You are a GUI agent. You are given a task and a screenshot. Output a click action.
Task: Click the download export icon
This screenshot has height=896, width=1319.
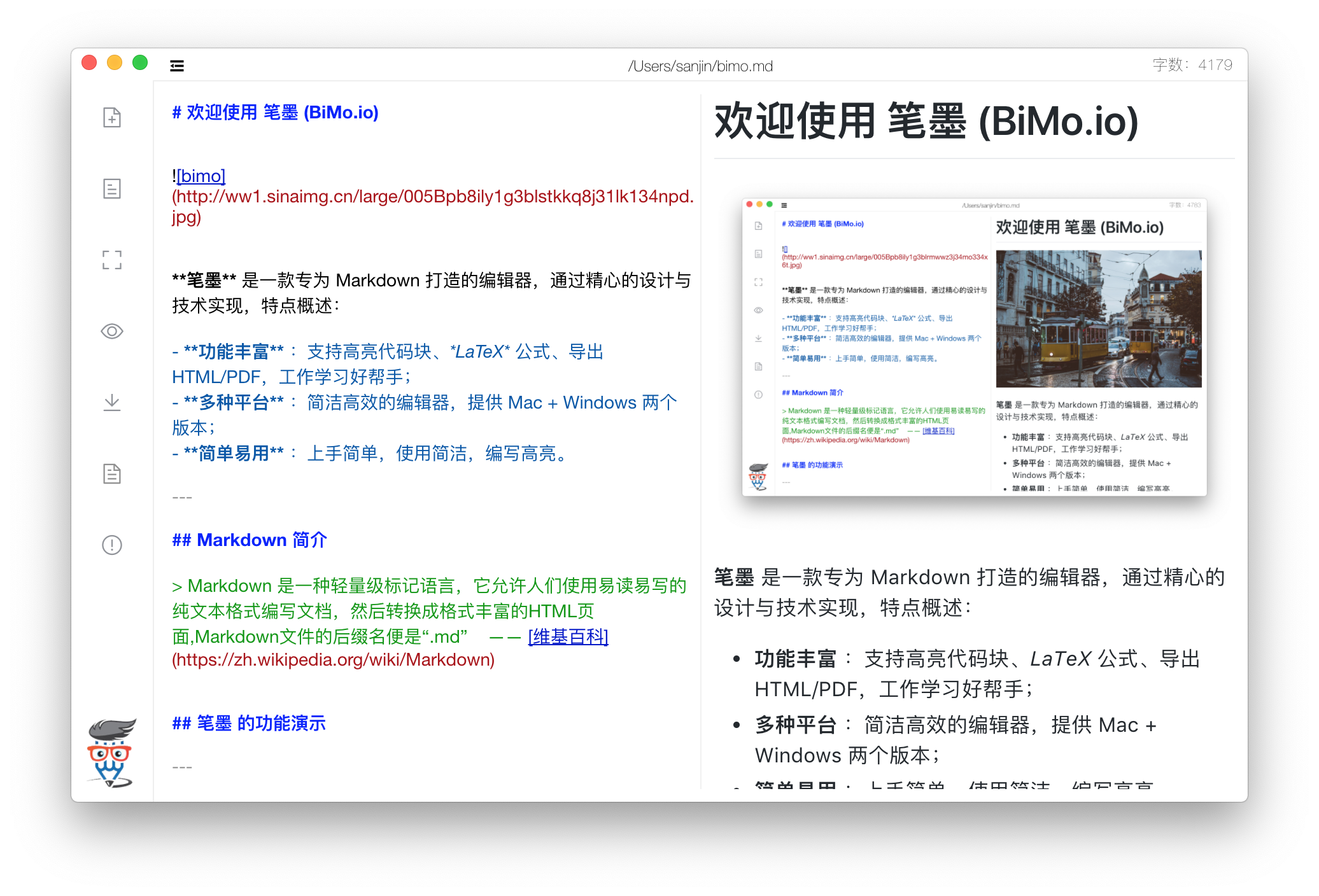point(112,402)
